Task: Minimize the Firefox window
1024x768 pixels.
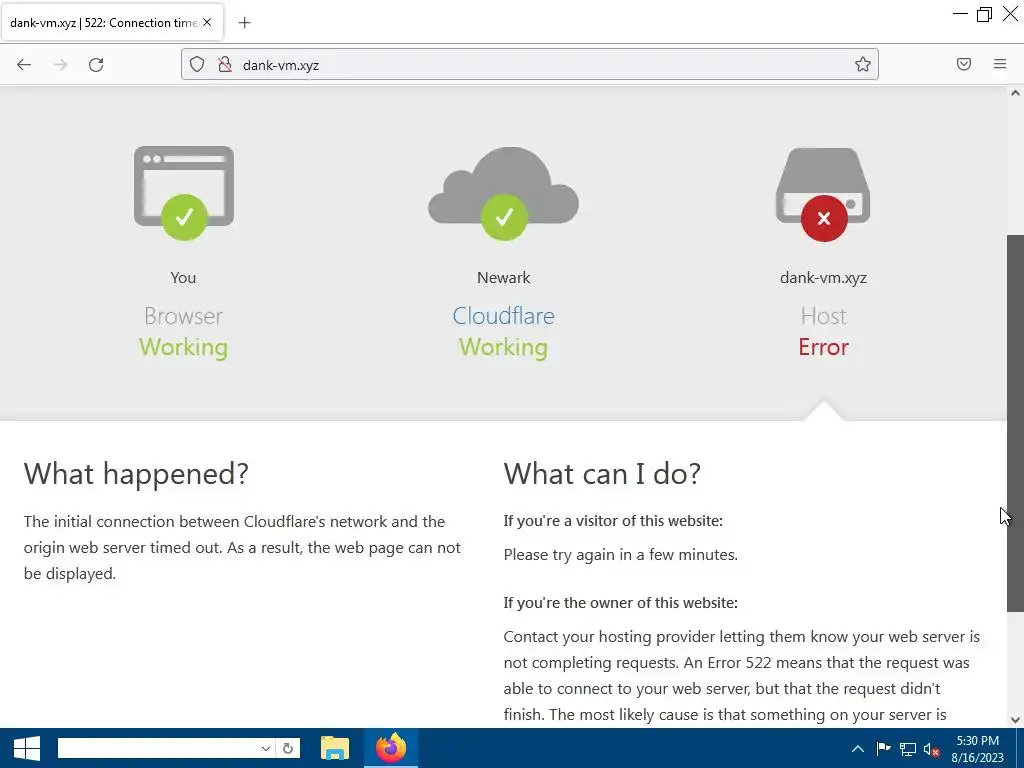Action: [960, 14]
